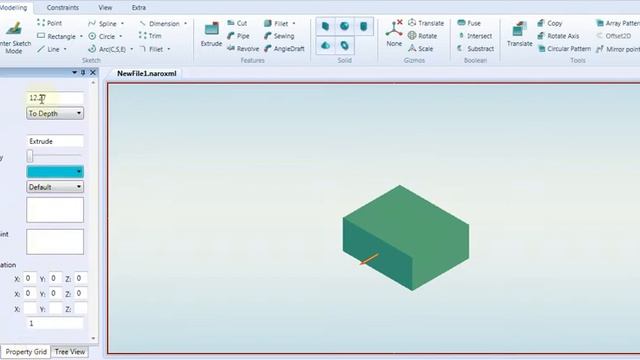Insert a cone solid

(x=325, y=45)
